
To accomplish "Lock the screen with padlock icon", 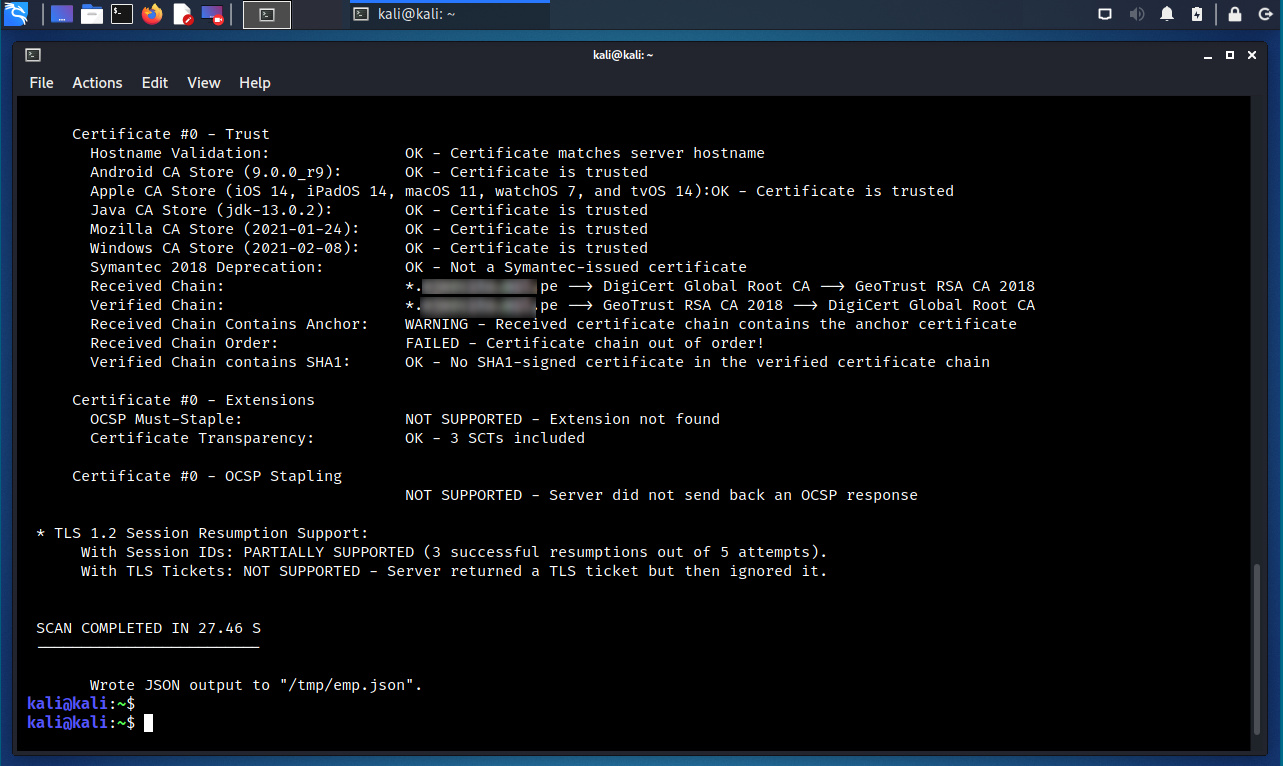I will (1235, 14).
